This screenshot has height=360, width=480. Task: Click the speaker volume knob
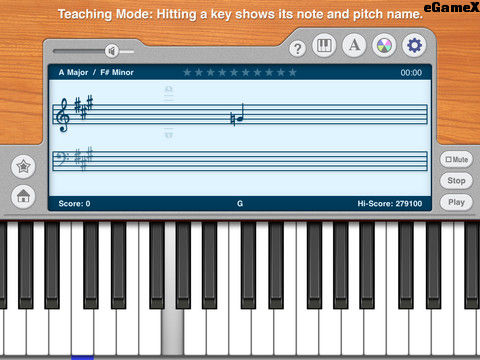coord(112,51)
